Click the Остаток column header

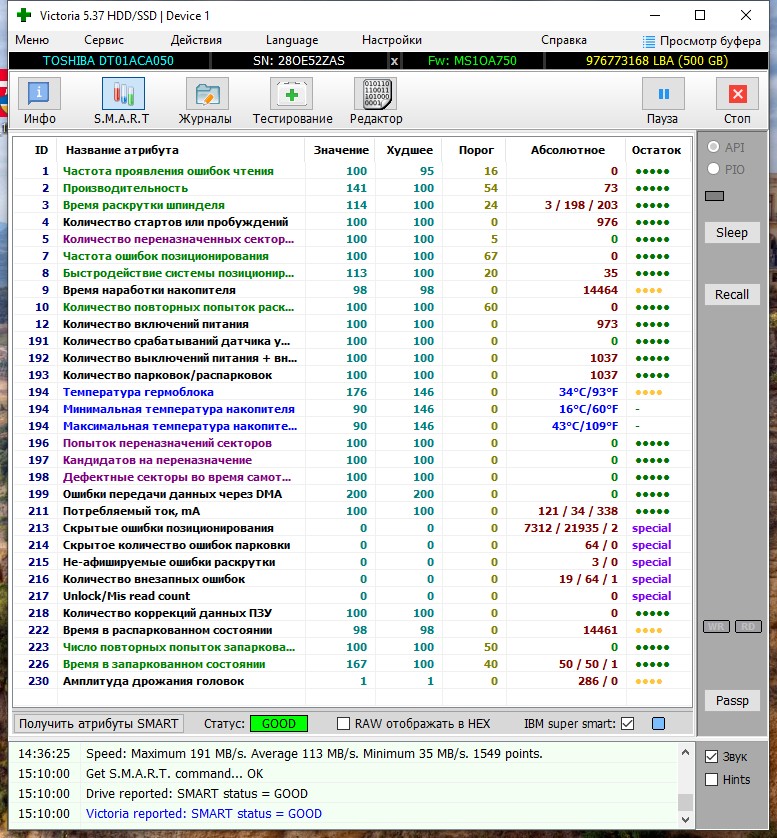pos(656,150)
